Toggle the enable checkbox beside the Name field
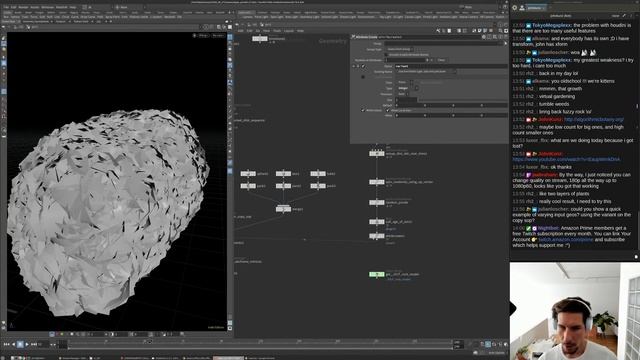This screenshot has height=360, width=640. [x=363, y=66]
